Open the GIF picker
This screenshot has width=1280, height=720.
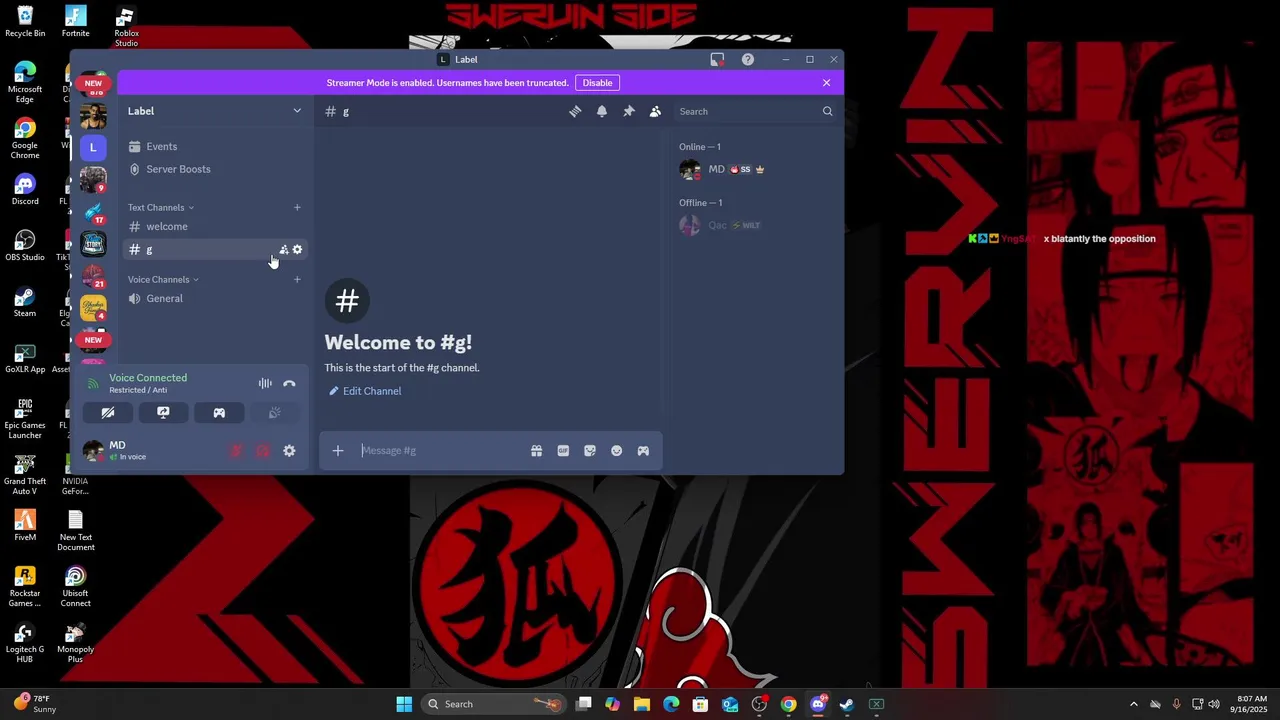(x=563, y=451)
